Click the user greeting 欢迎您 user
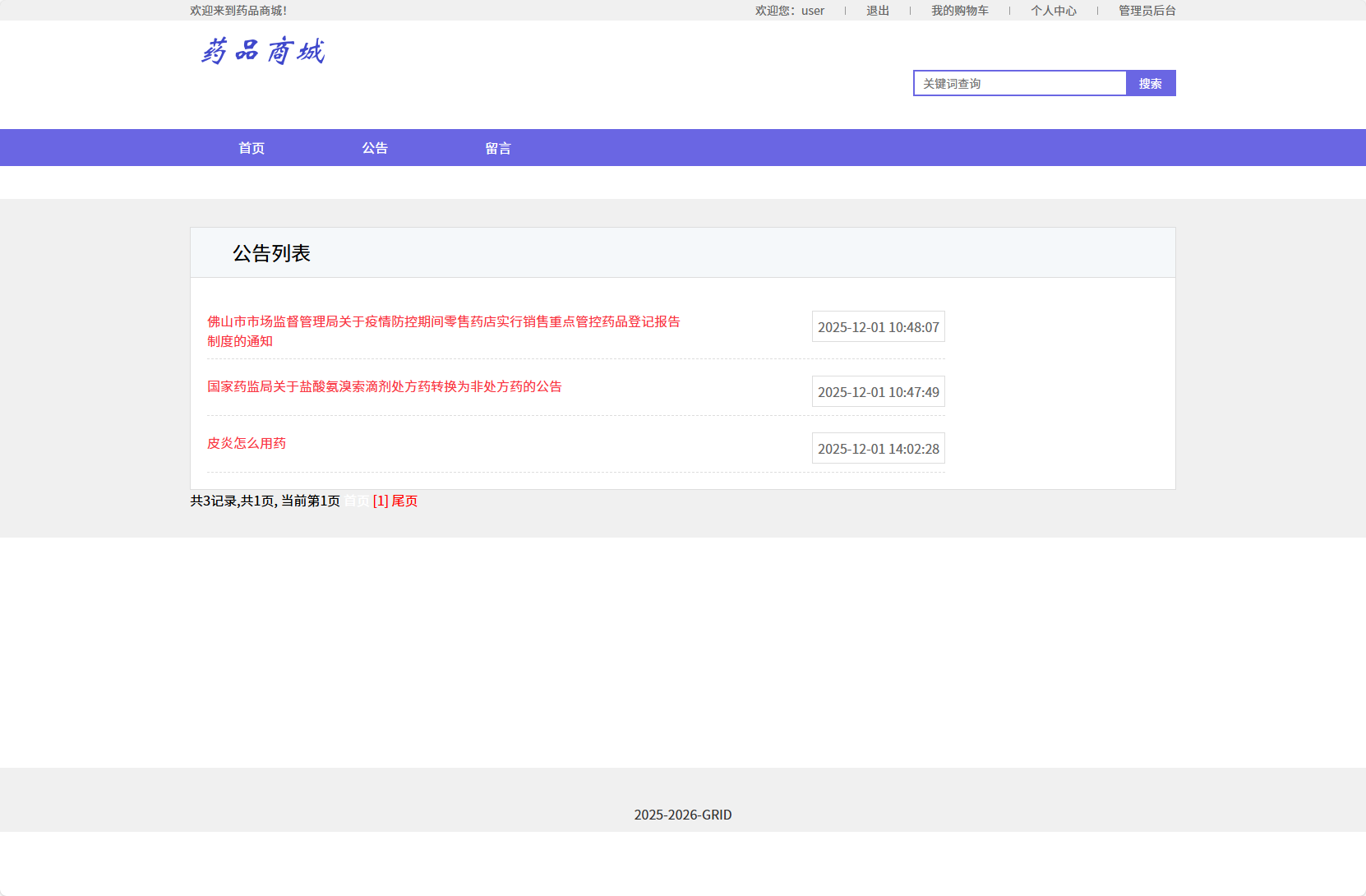This screenshot has width=1366, height=896. tap(791, 10)
